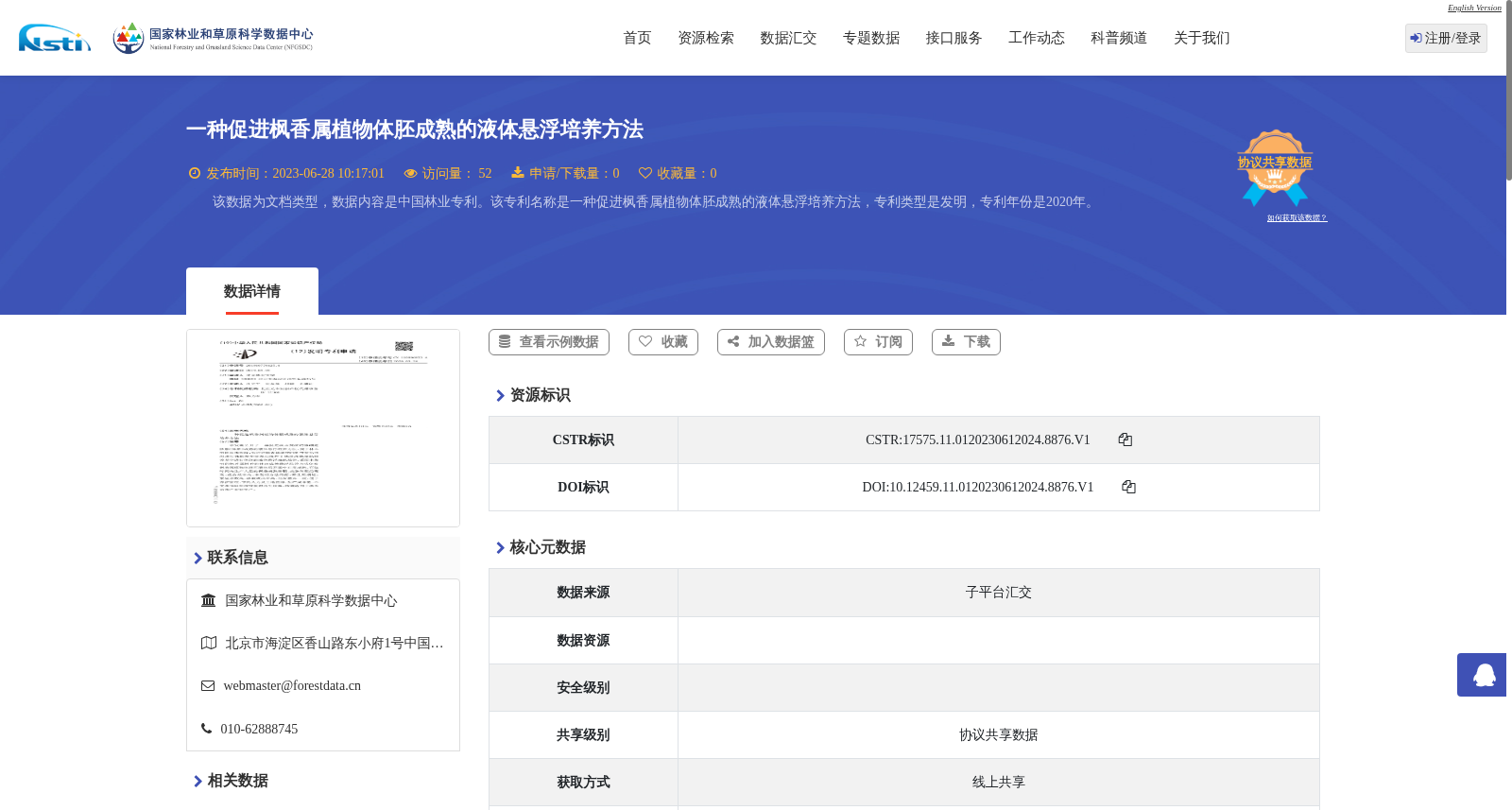Screen dimensions: 1512x810
Task: Open the 数据汇交 menu item
Action: click(x=788, y=38)
